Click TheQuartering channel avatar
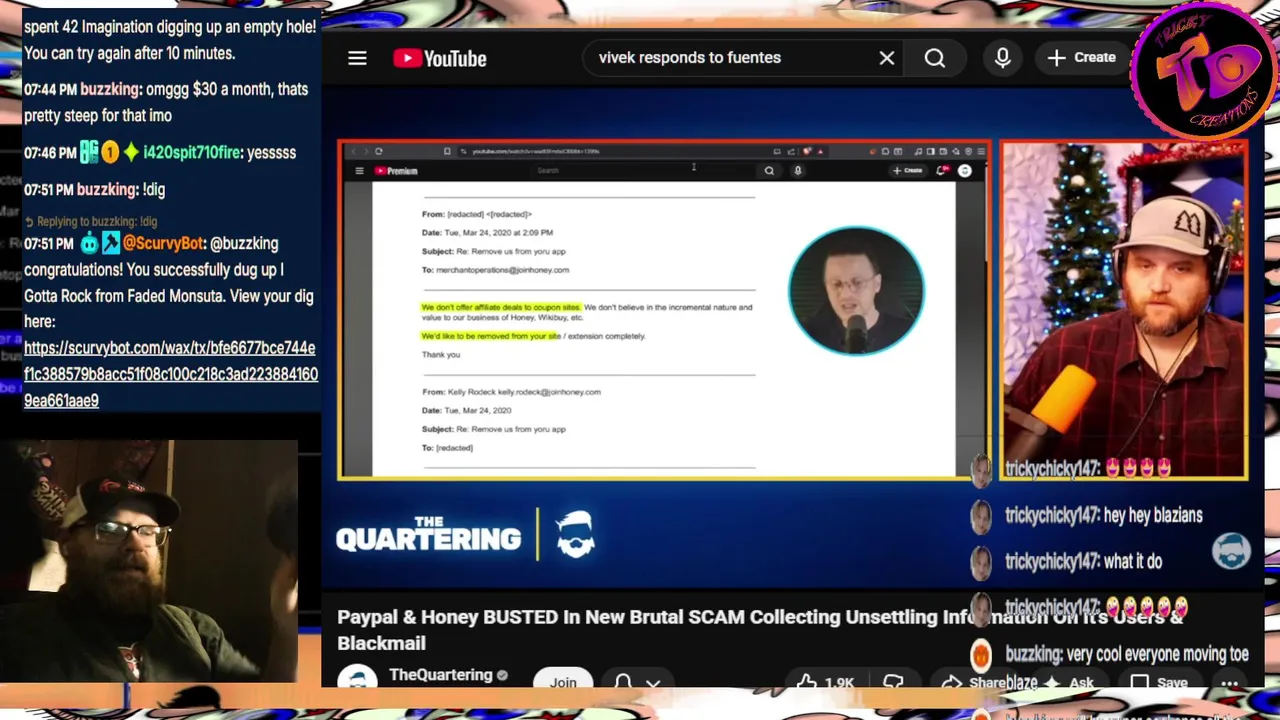This screenshot has height=720, width=1280. click(356, 678)
